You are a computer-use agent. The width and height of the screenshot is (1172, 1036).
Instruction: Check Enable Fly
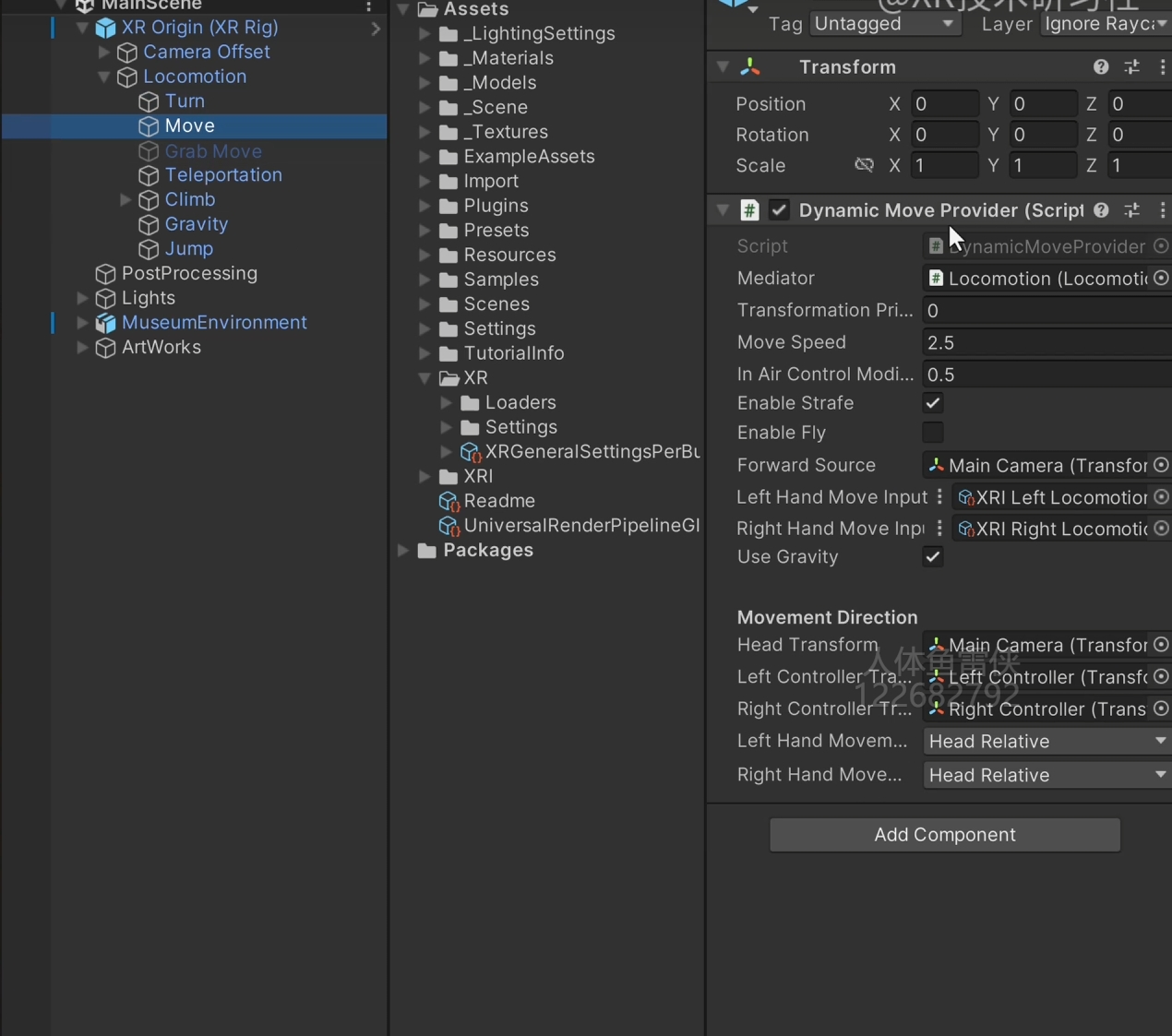tap(933, 432)
